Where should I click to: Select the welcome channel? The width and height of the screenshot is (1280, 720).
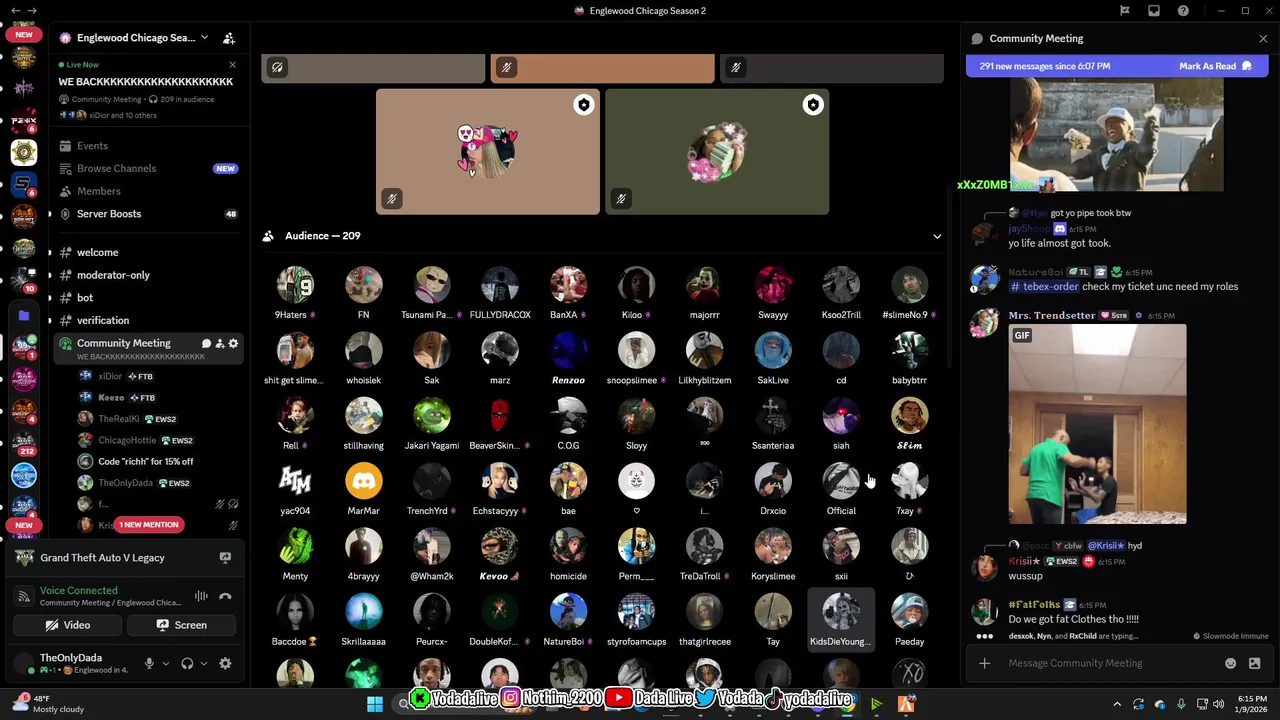tap(149, 252)
